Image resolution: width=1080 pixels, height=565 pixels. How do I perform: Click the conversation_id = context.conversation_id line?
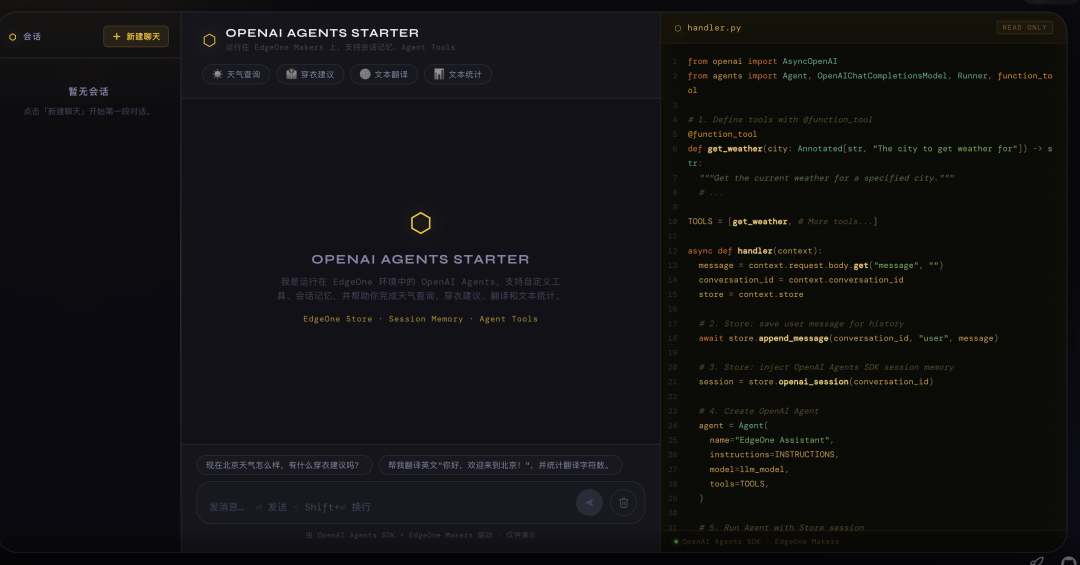[x=801, y=280]
